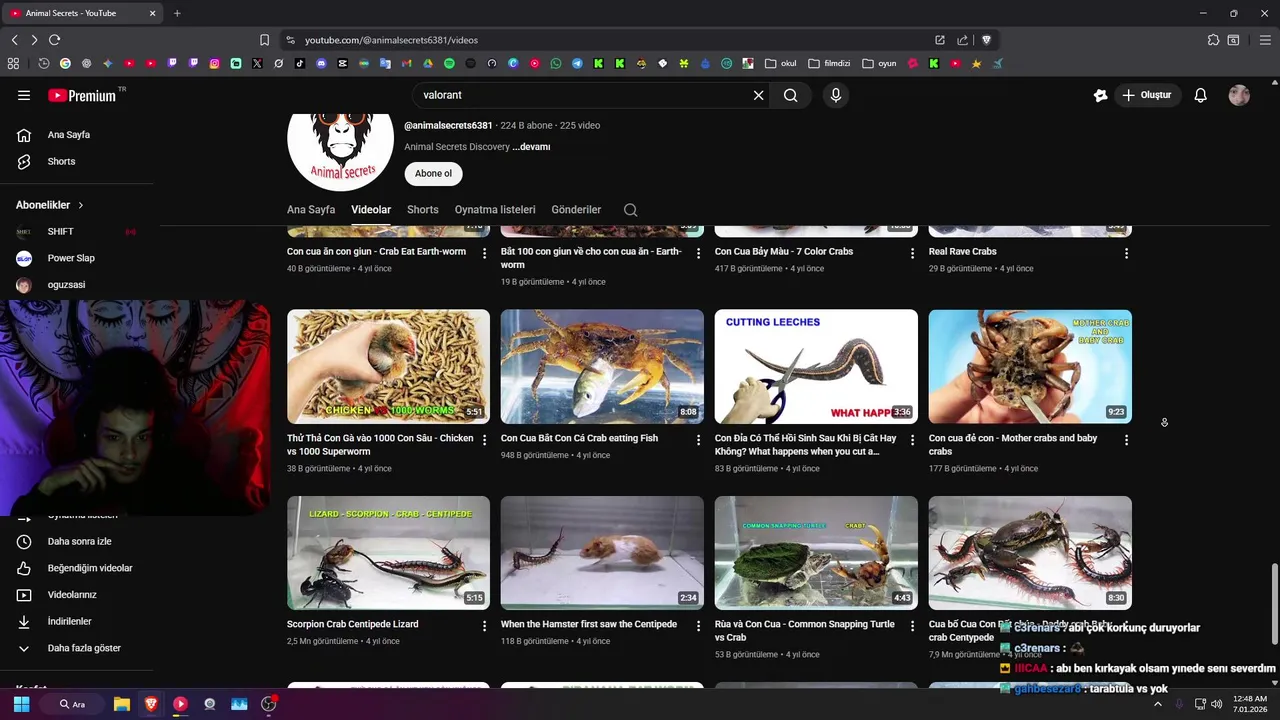Open Shorts from the left sidebar

(x=60, y=161)
